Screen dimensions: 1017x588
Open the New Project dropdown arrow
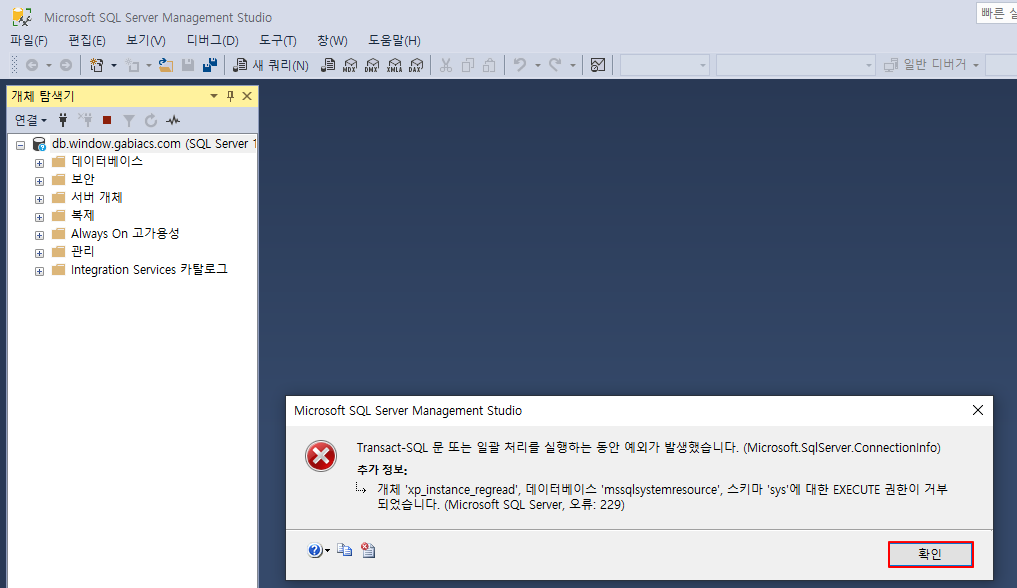pyautogui.click(x=114, y=65)
